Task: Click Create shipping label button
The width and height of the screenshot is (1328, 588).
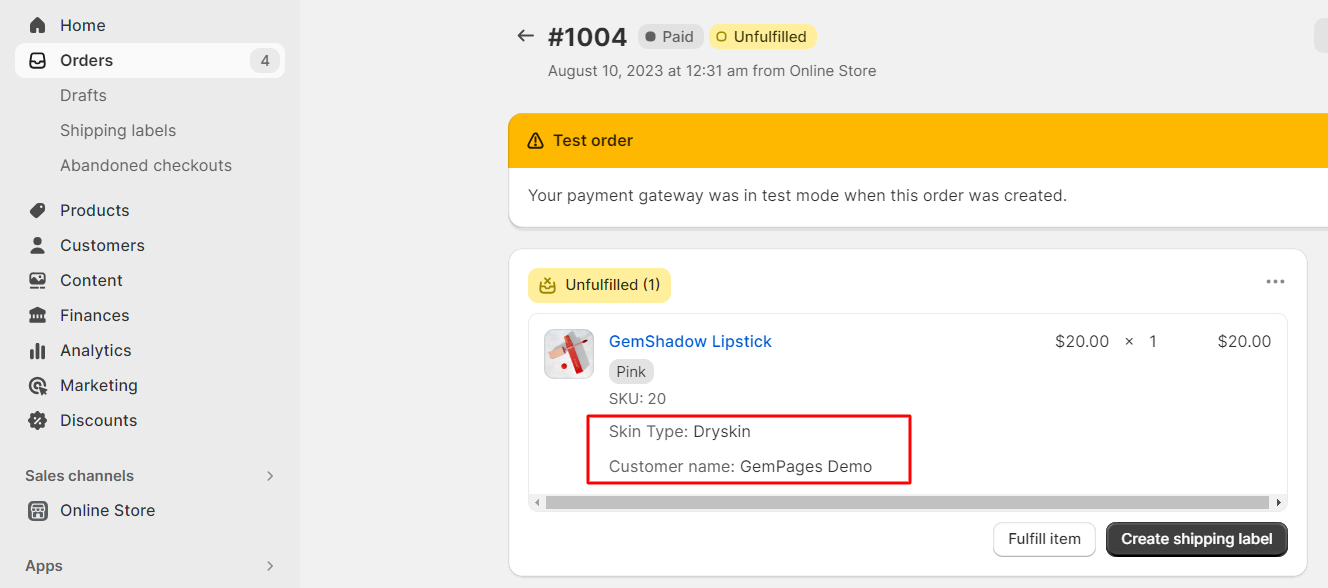Action: [x=1196, y=539]
